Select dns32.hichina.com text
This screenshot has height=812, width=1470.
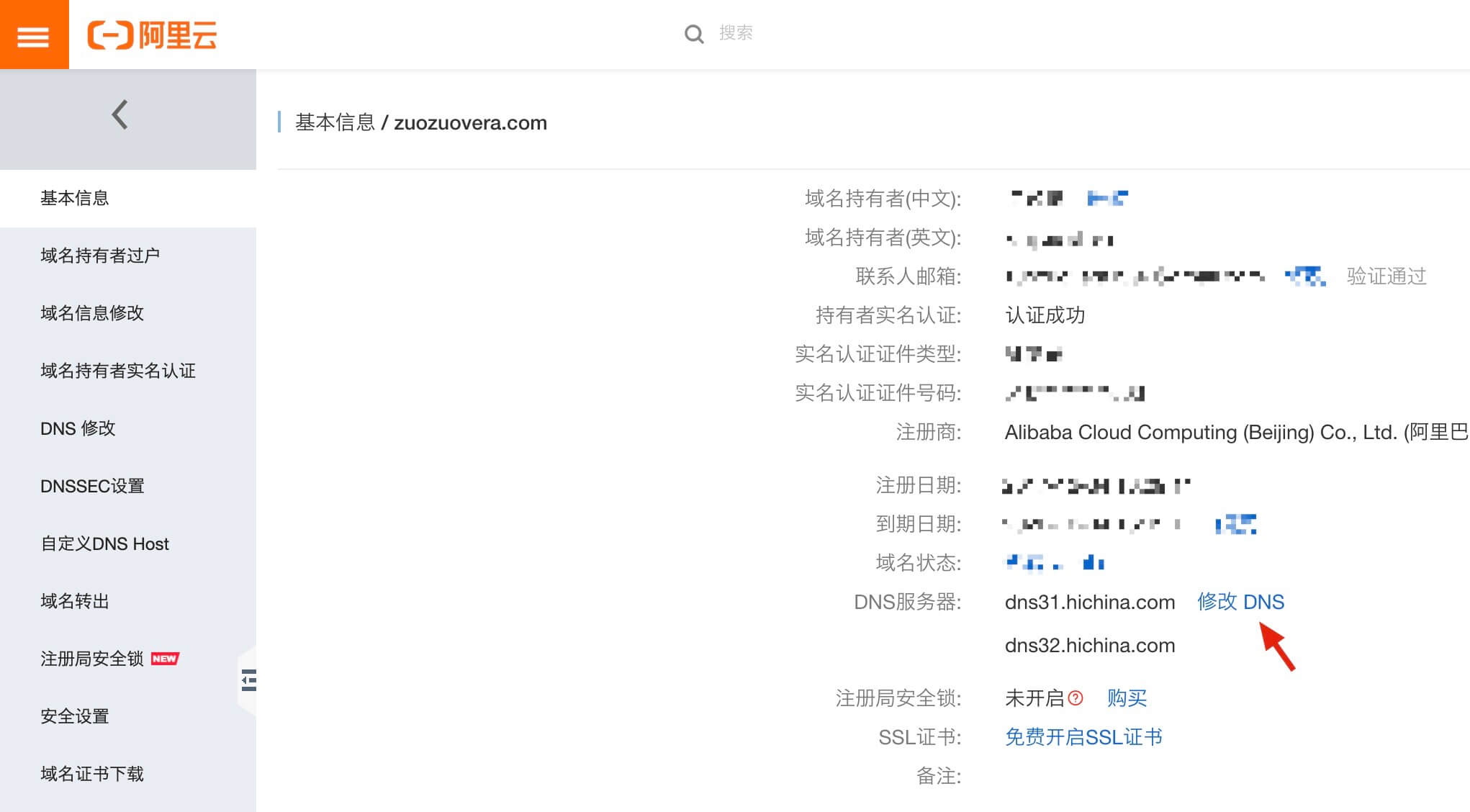[1090, 645]
